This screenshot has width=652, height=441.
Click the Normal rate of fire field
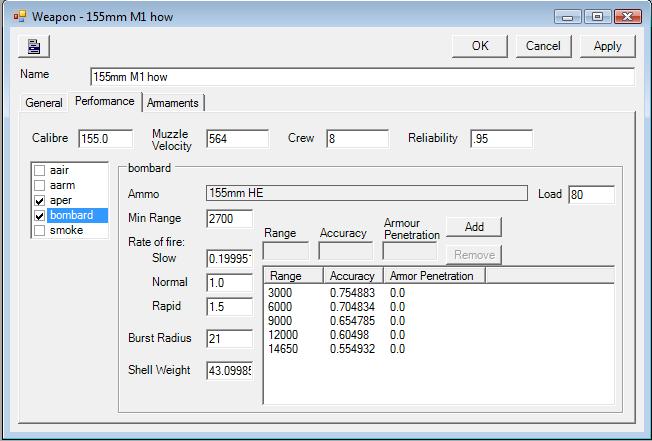[x=230, y=283]
